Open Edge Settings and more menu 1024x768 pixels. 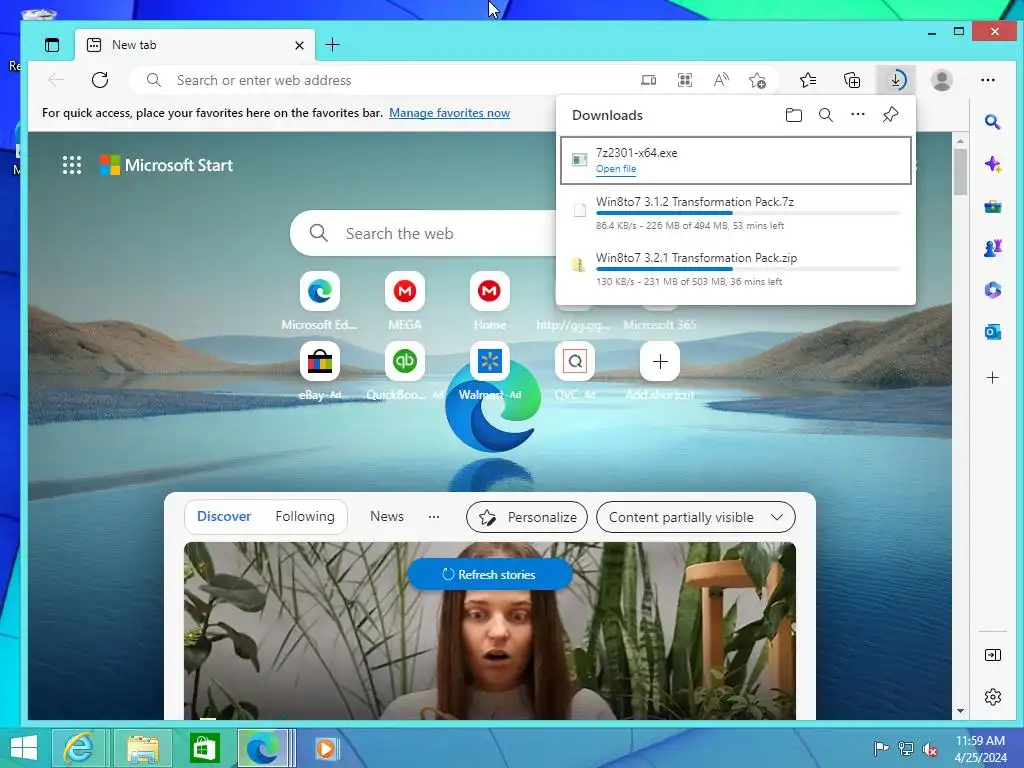click(x=988, y=80)
